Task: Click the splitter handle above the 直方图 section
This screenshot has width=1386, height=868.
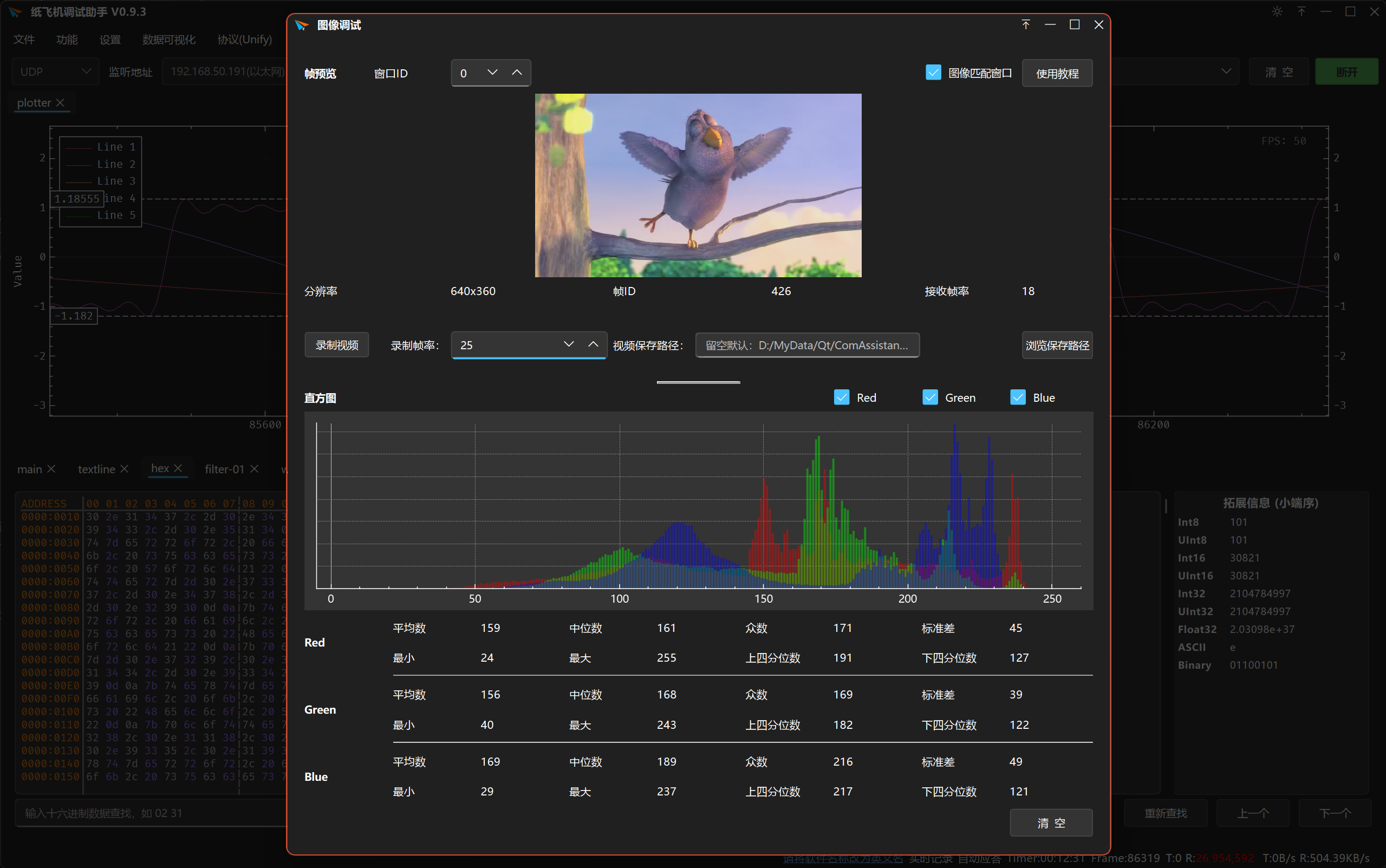Action: tap(698, 382)
